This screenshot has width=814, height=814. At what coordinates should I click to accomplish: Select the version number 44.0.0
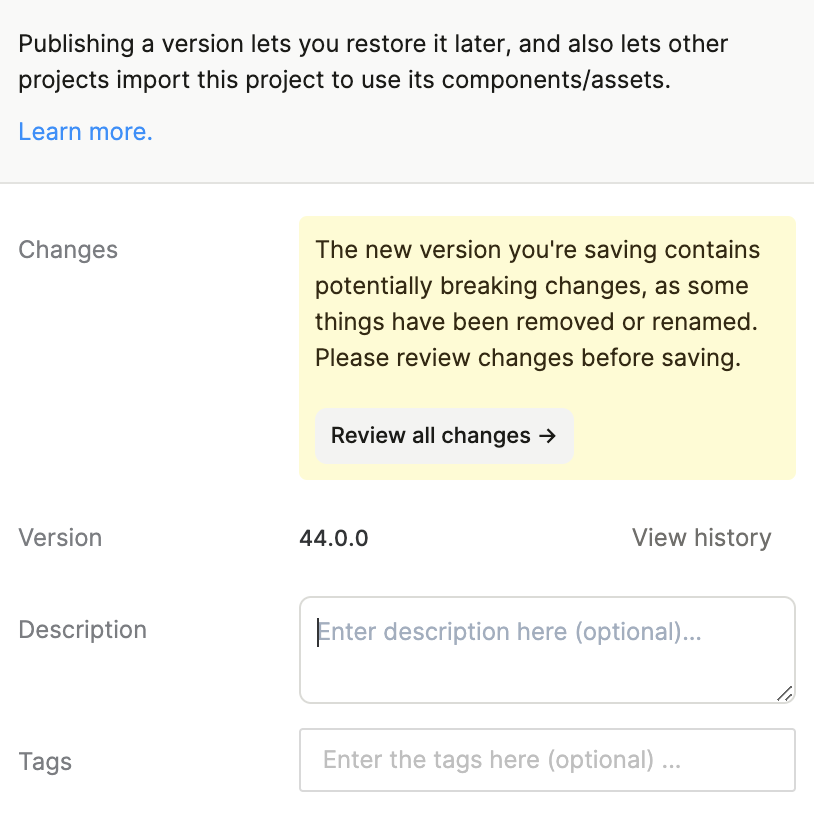point(333,539)
